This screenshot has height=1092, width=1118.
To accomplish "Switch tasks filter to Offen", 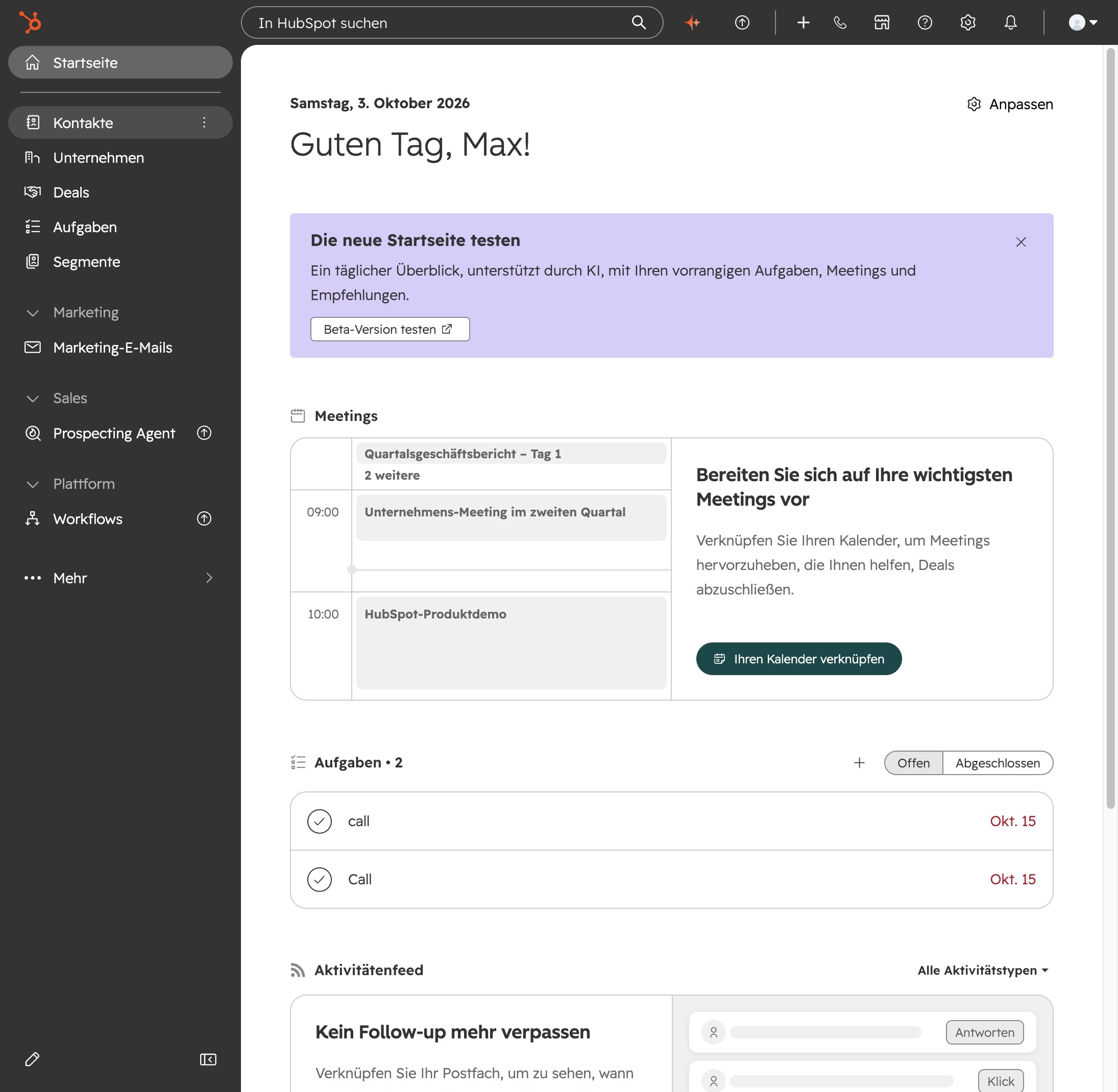I will coord(913,763).
